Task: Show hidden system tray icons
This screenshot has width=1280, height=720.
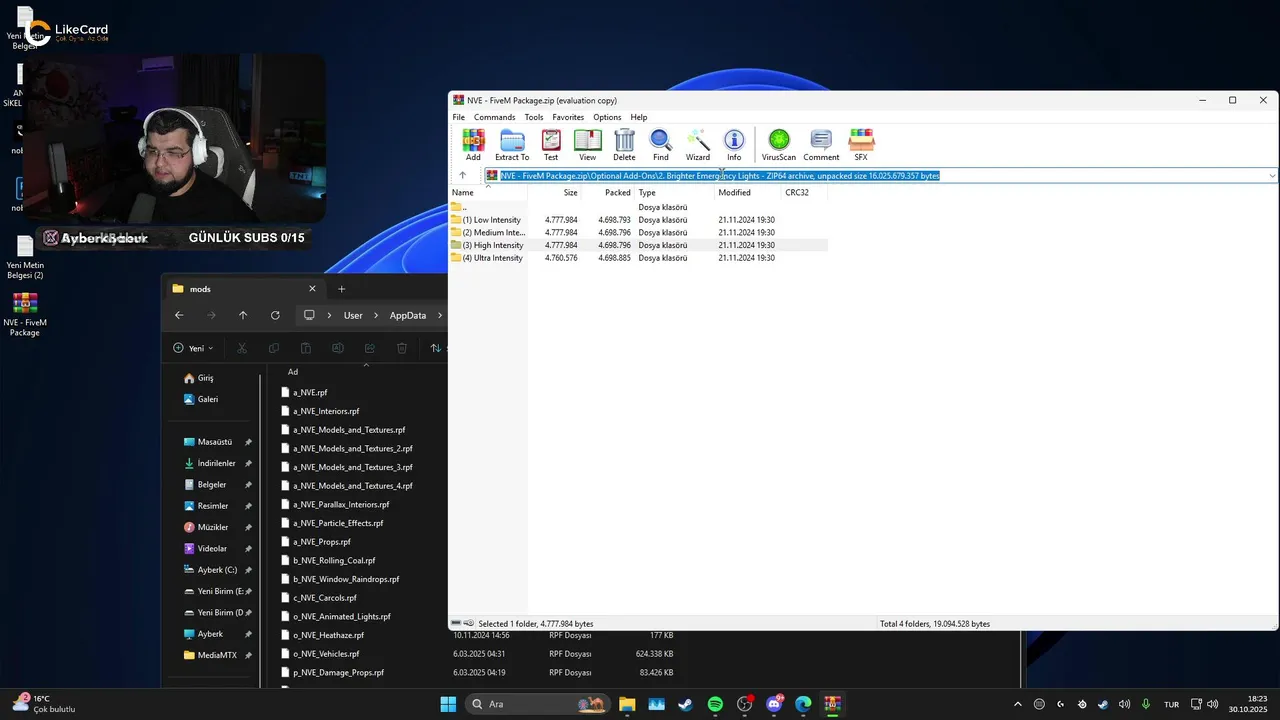Action: (1018, 704)
